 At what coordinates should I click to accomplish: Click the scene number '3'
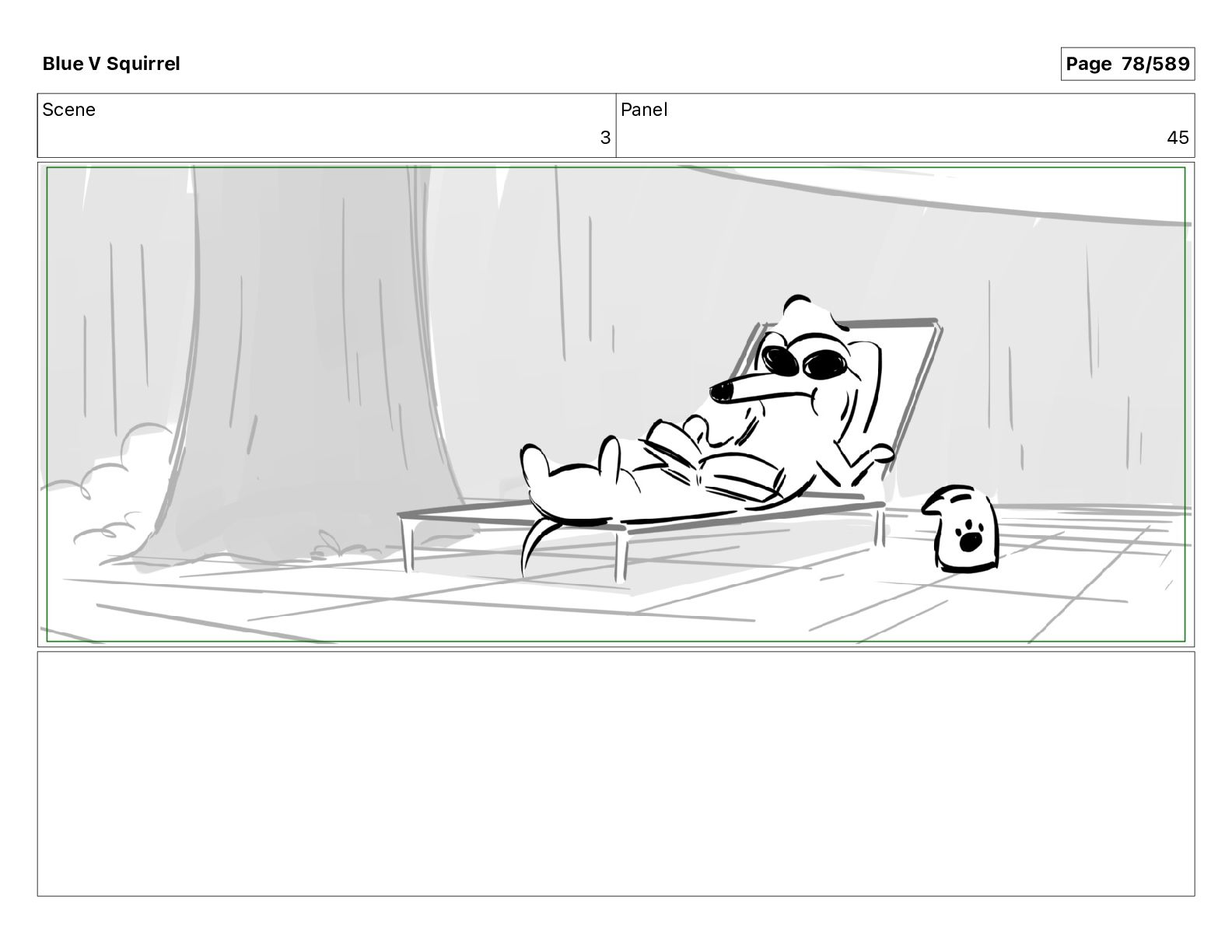[605, 138]
